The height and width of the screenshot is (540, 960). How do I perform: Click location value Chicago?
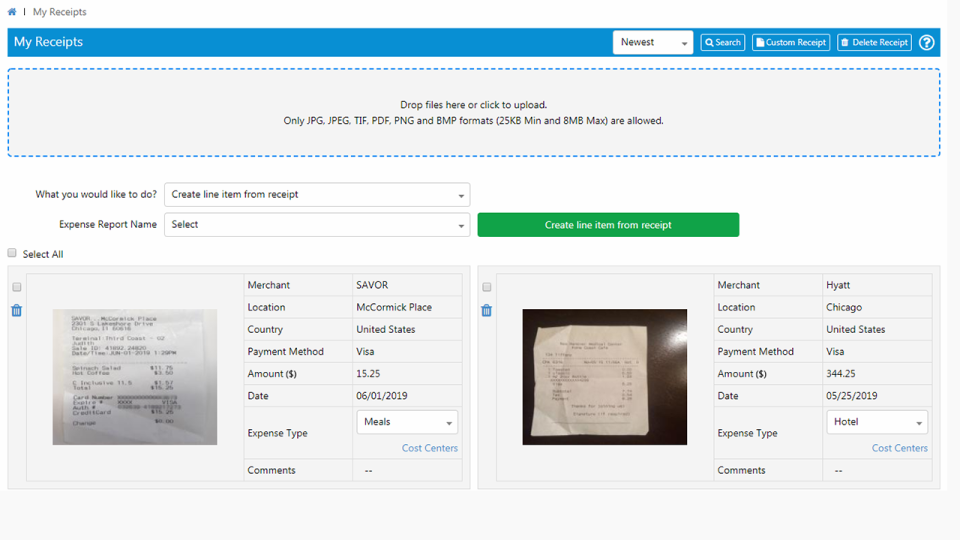pos(844,307)
